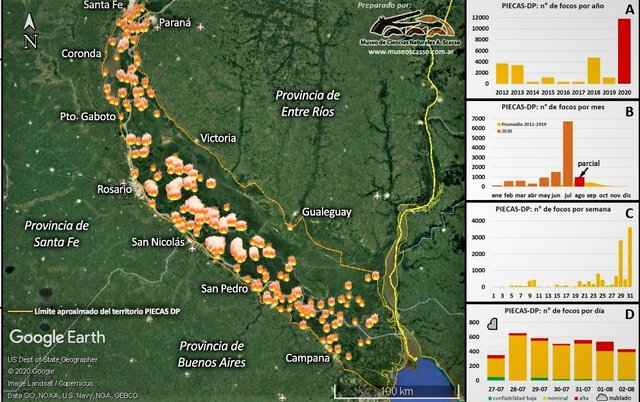The width and height of the screenshot is (640, 402).
Task: Select the tall jul bar in chart B
Action: (x=567, y=154)
